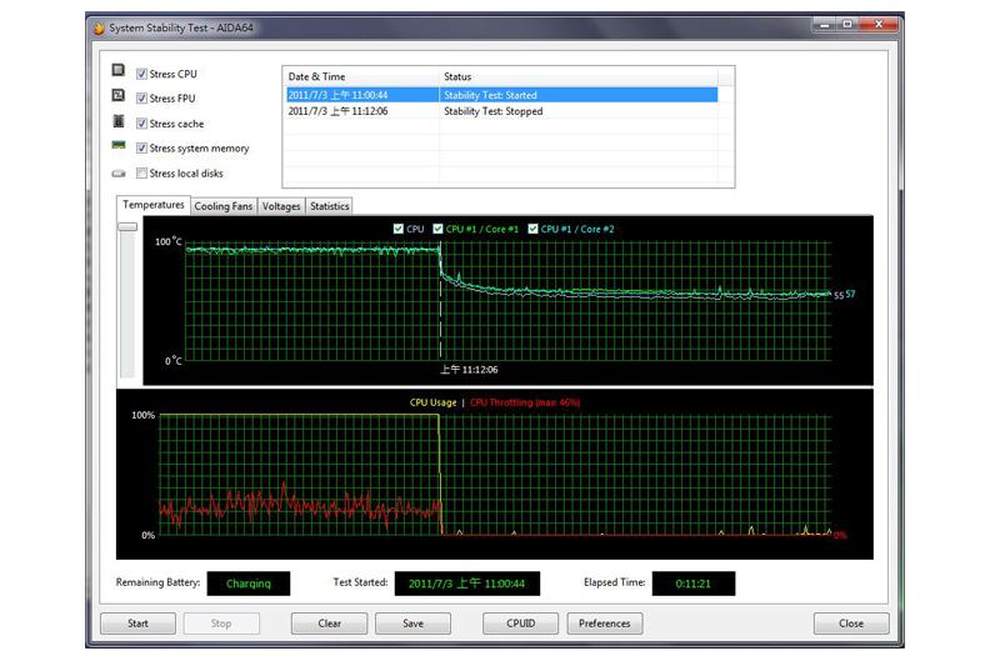This screenshot has height=666, width=1000.
Task: Click the CPU Throttling legend label
Action: coord(526,403)
